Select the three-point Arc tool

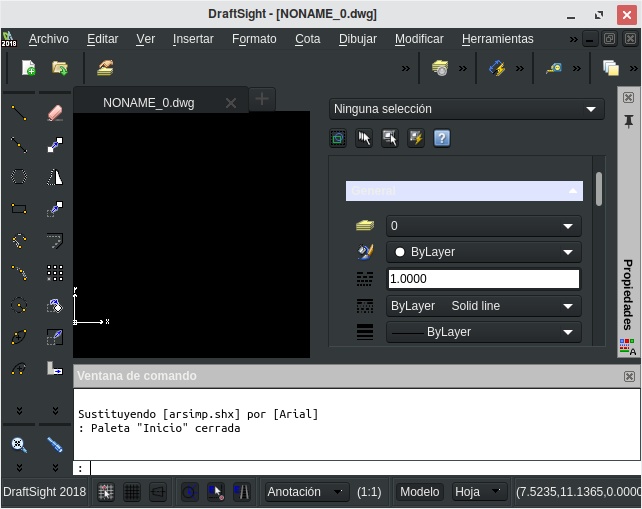19,241
